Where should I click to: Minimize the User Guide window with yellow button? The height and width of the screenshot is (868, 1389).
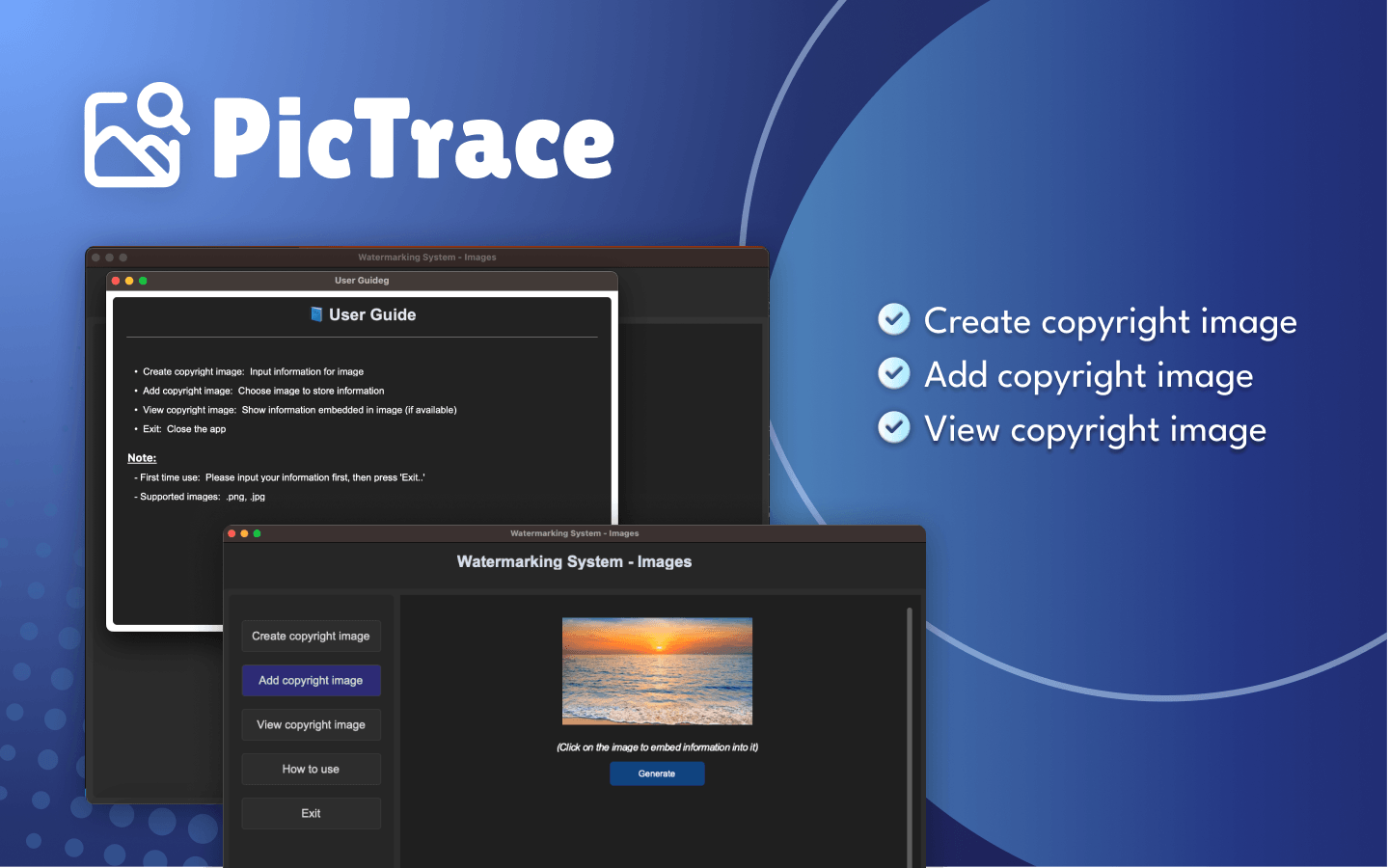pos(129,281)
